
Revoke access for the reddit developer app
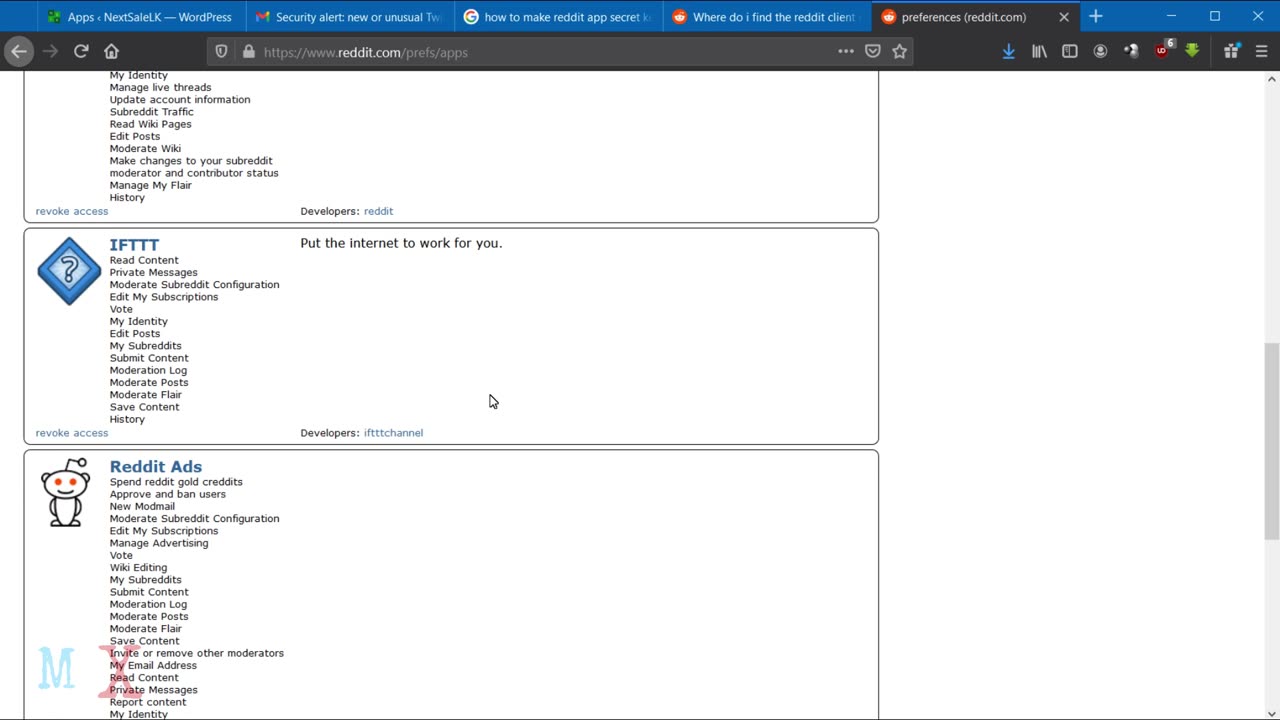72,211
